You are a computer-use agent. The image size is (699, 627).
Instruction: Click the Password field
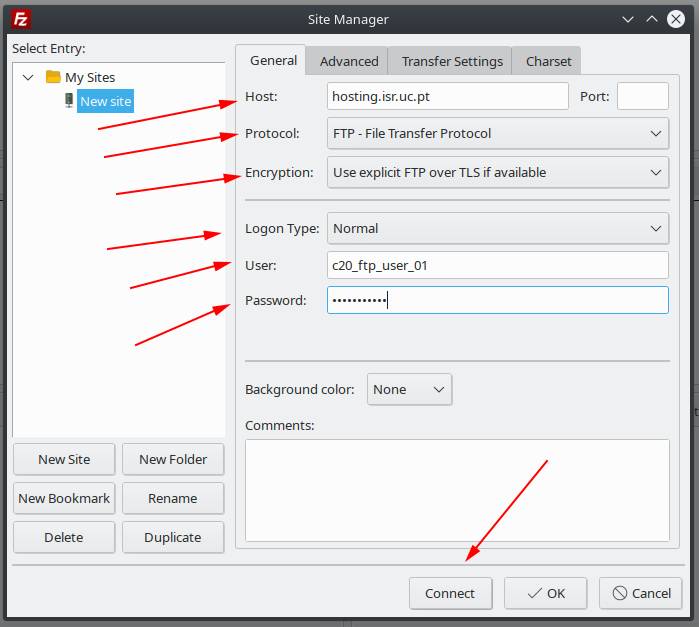click(x=498, y=300)
